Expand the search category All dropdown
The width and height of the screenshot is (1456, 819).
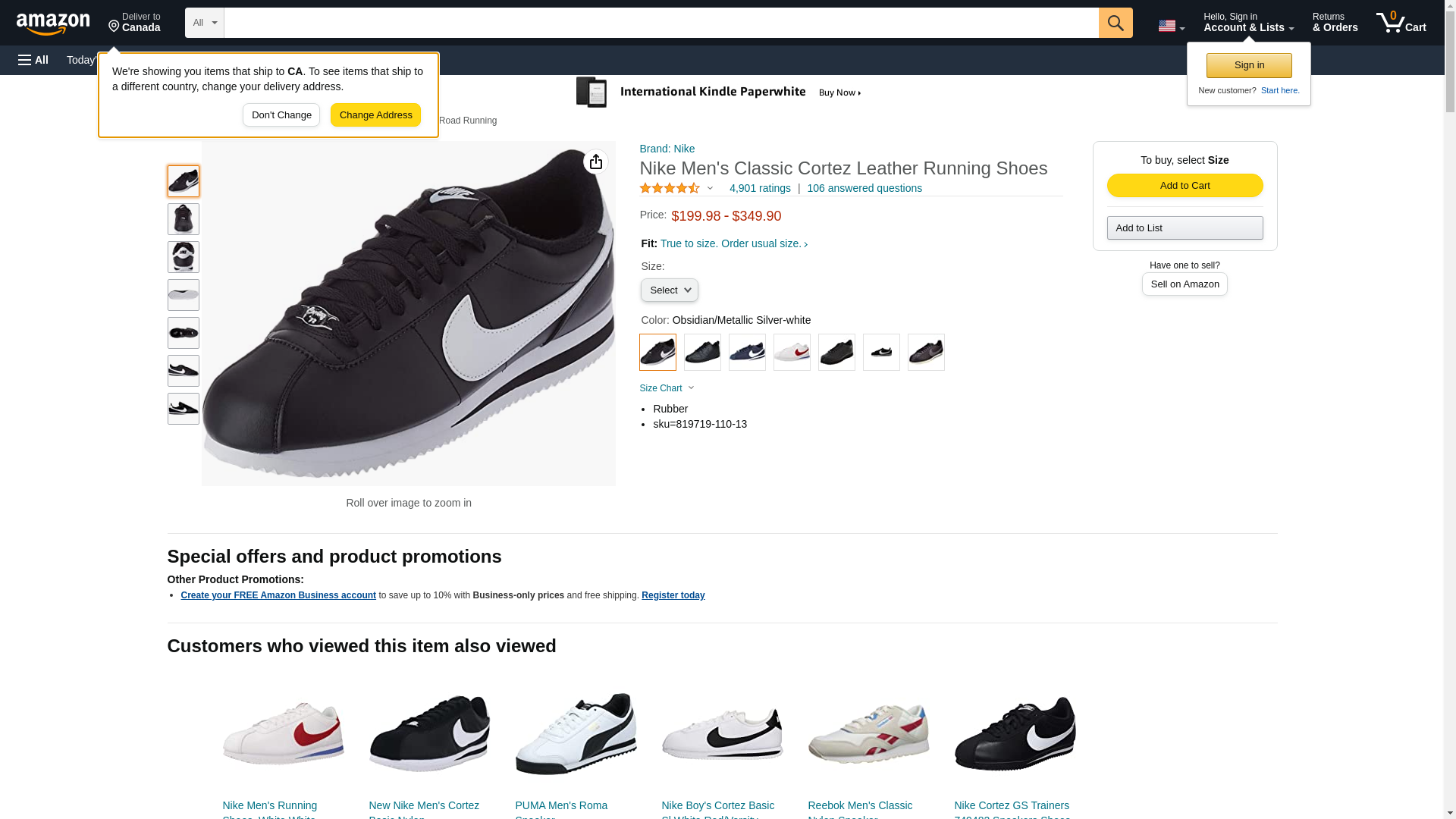(204, 23)
